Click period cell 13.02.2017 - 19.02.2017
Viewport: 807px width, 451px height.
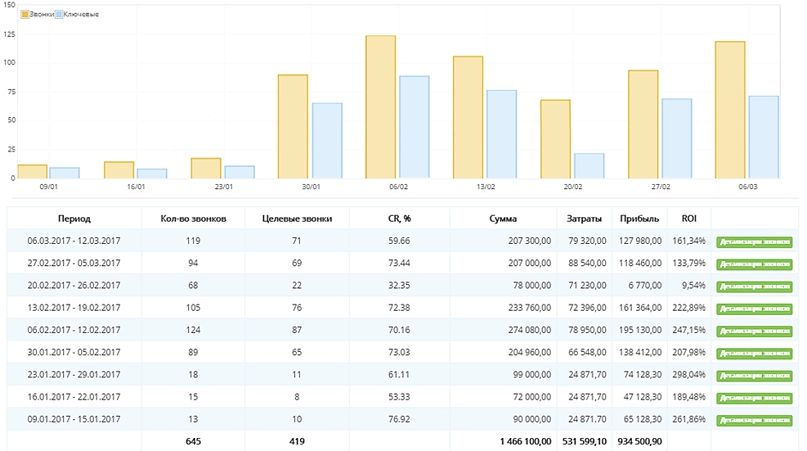(74, 308)
